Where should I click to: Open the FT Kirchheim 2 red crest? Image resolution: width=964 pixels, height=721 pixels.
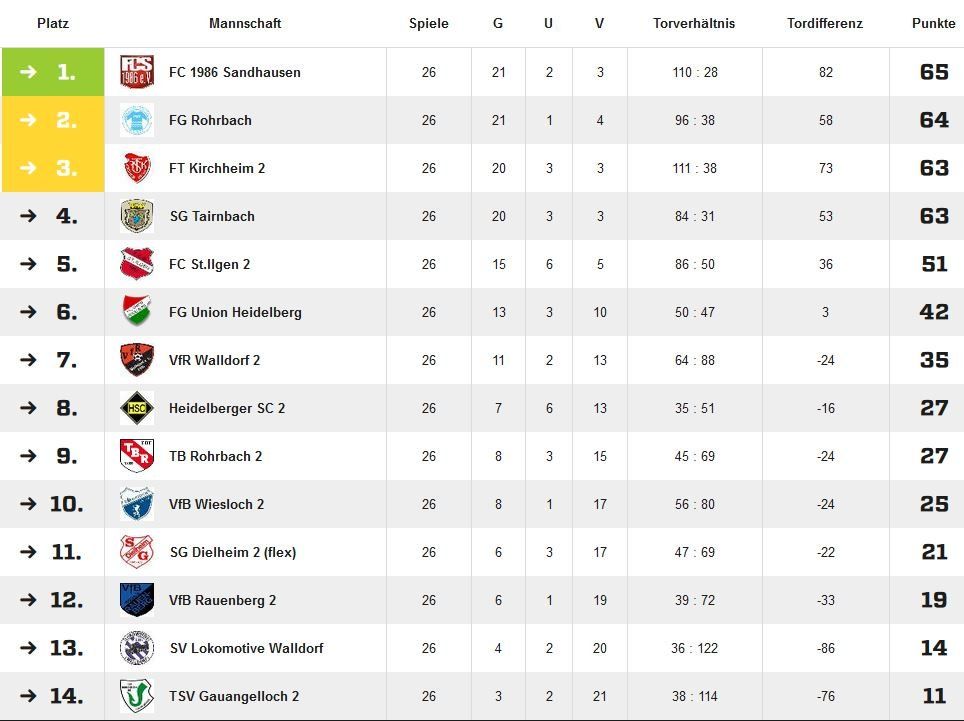(136, 168)
